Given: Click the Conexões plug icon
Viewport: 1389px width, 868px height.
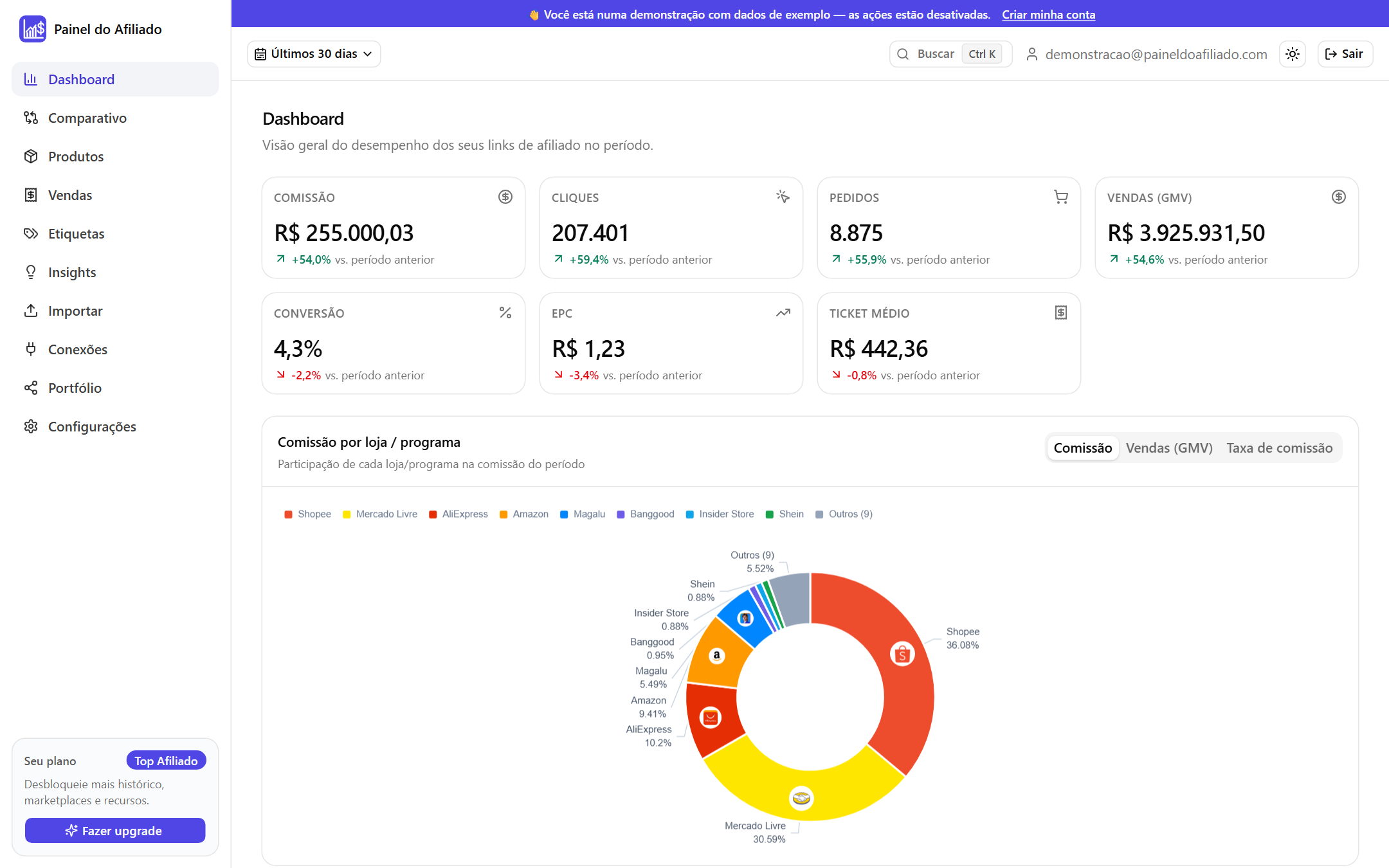Looking at the screenshot, I should pyautogui.click(x=31, y=349).
